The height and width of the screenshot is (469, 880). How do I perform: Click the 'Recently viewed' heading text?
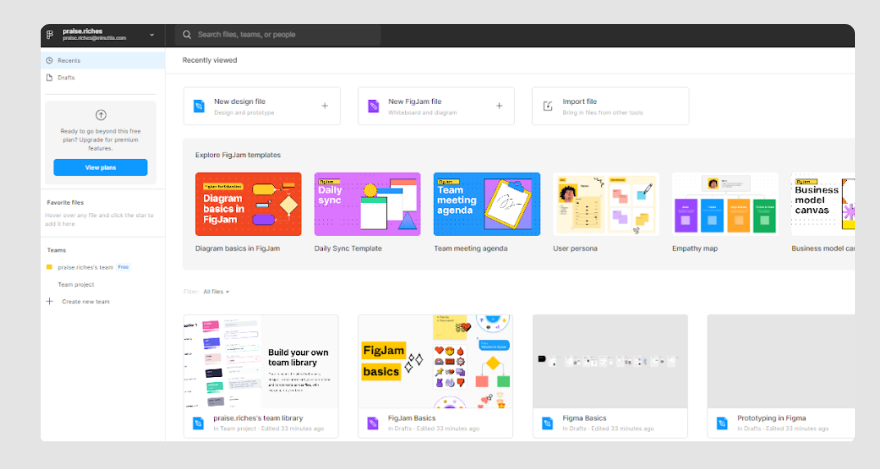pyautogui.click(x=210, y=60)
